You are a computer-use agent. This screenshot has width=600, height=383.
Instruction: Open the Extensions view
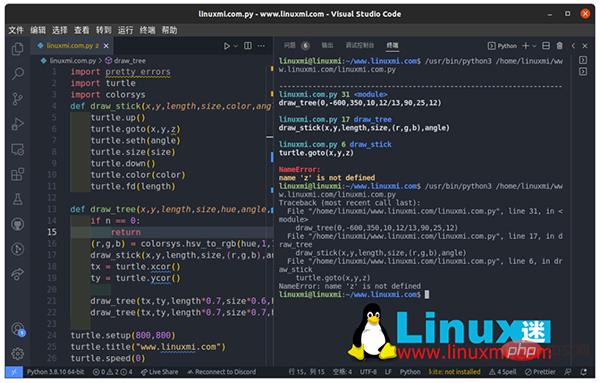(18, 174)
